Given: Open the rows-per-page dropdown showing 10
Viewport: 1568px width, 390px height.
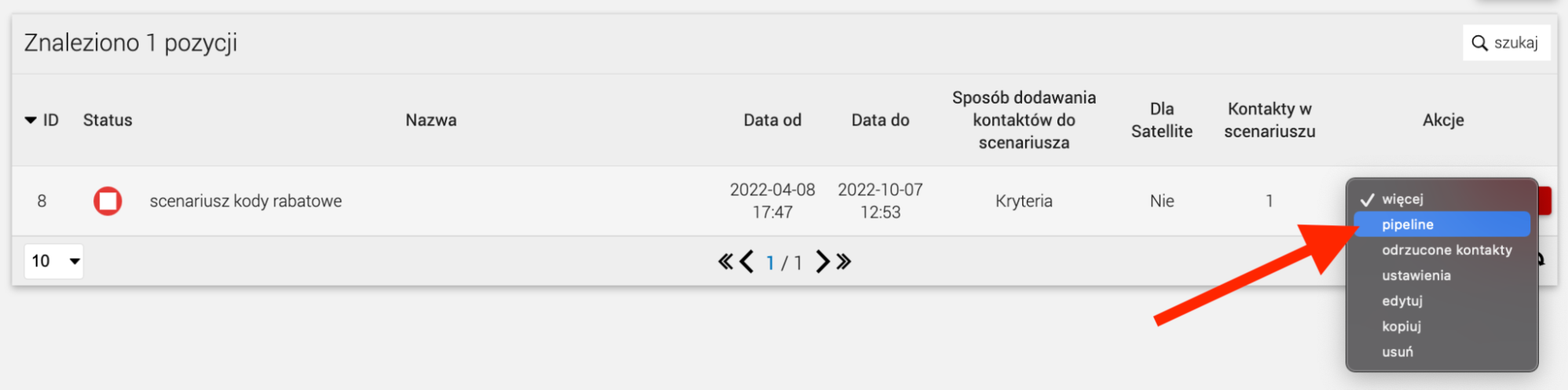Looking at the screenshot, I should coord(54,261).
